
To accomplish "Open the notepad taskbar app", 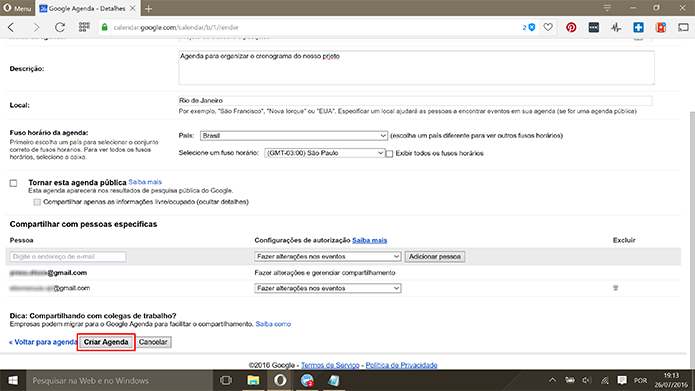I will tap(334, 380).
